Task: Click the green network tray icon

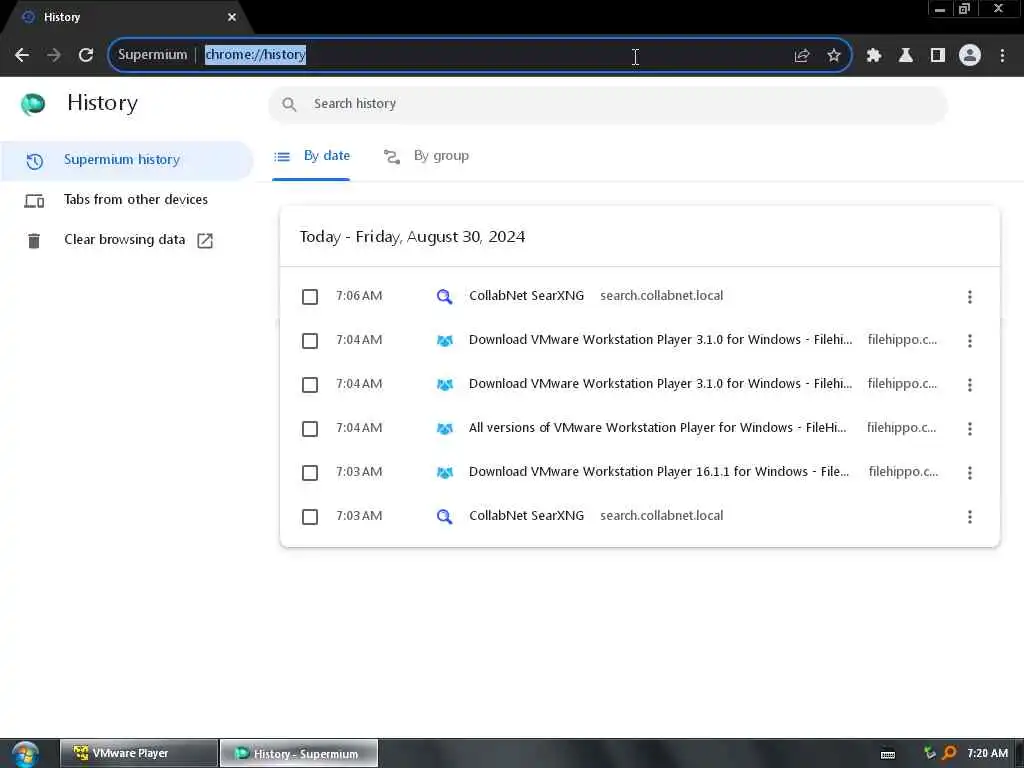Action: pos(929,754)
